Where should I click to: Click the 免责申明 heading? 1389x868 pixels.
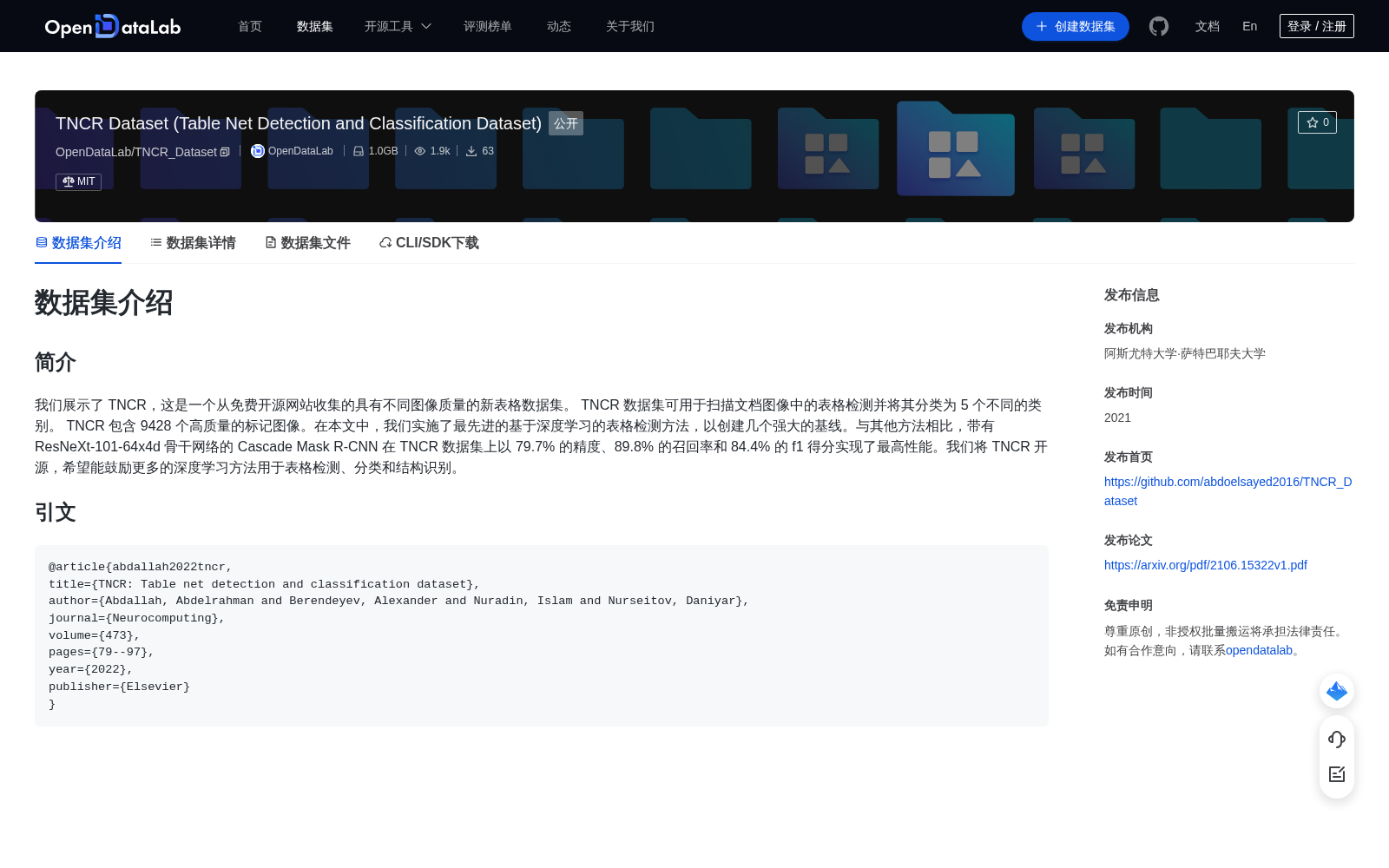coord(1129,605)
